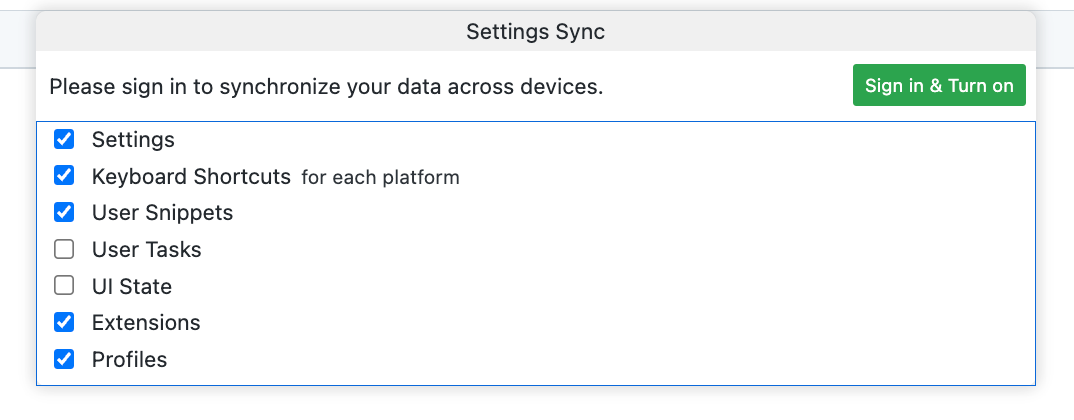Disable the Profiles checkbox
The height and width of the screenshot is (420, 1074).
(x=64, y=359)
